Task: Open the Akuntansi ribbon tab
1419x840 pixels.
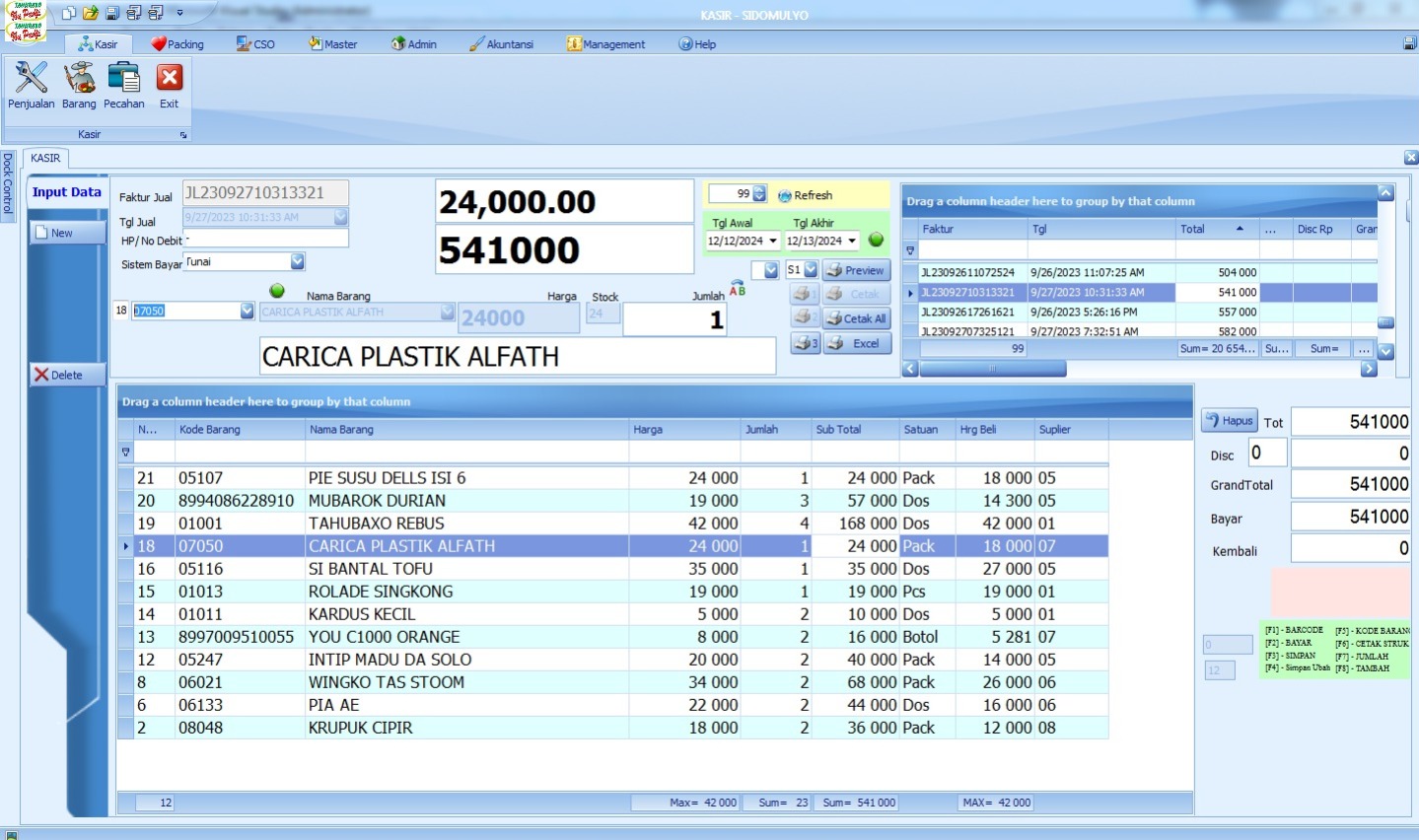Action: [x=501, y=44]
